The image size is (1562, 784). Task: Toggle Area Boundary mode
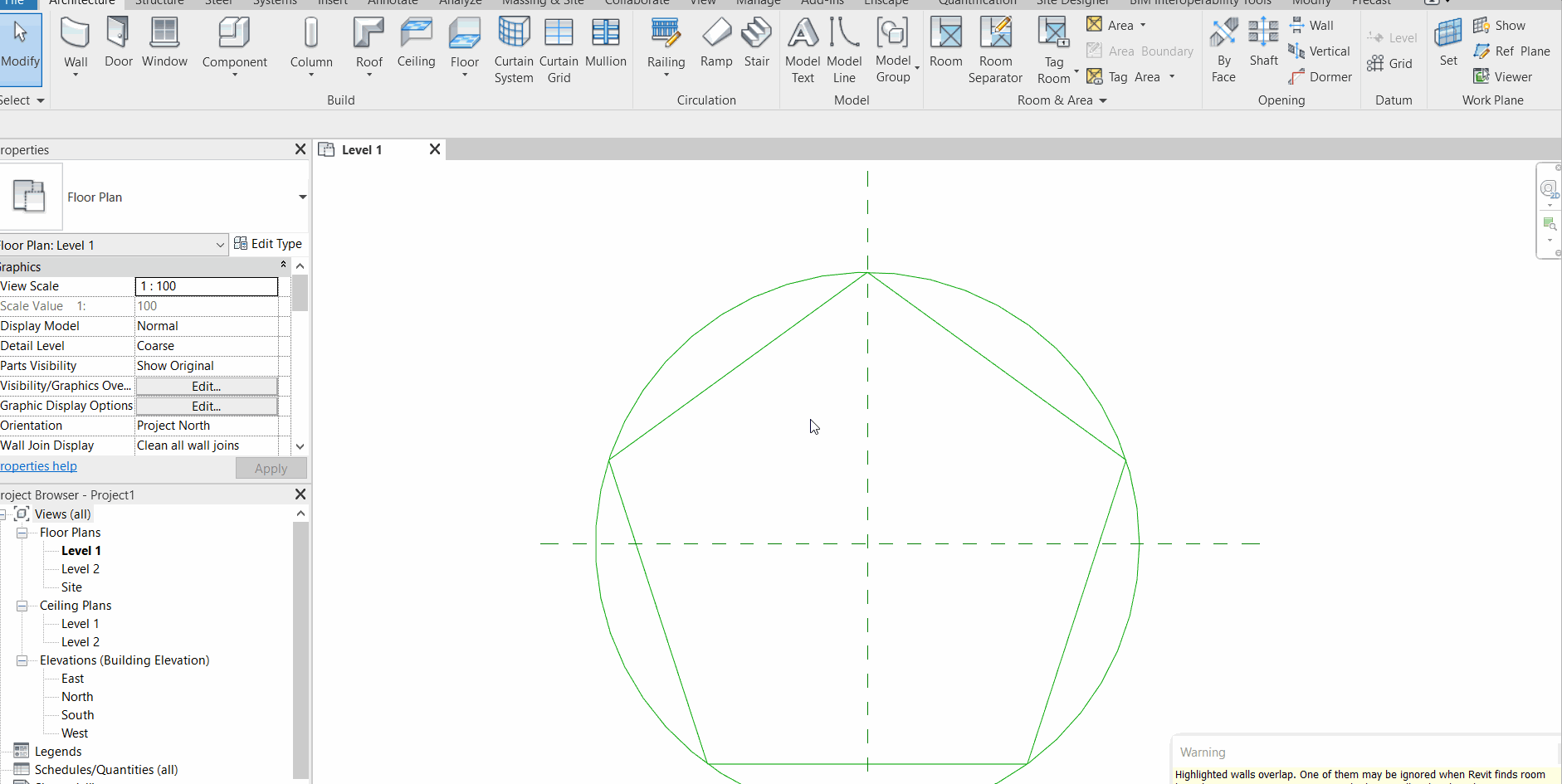click(1139, 51)
